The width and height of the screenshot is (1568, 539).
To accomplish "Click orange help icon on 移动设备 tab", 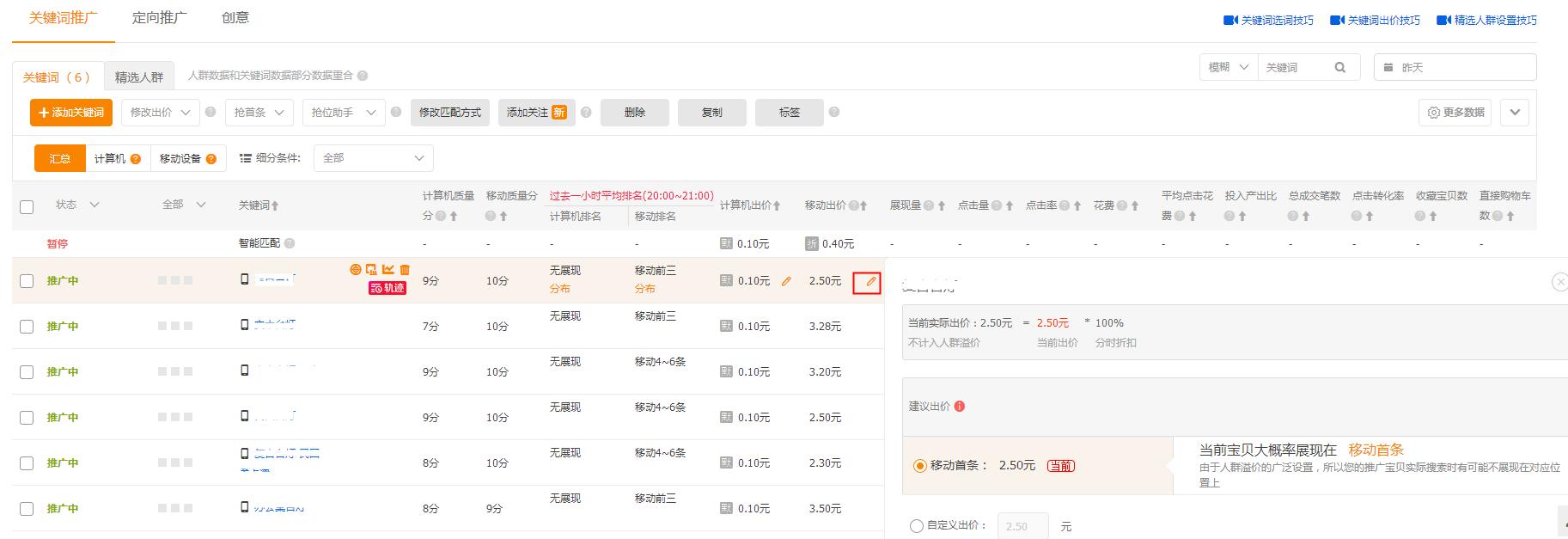I will coord(210,158).
